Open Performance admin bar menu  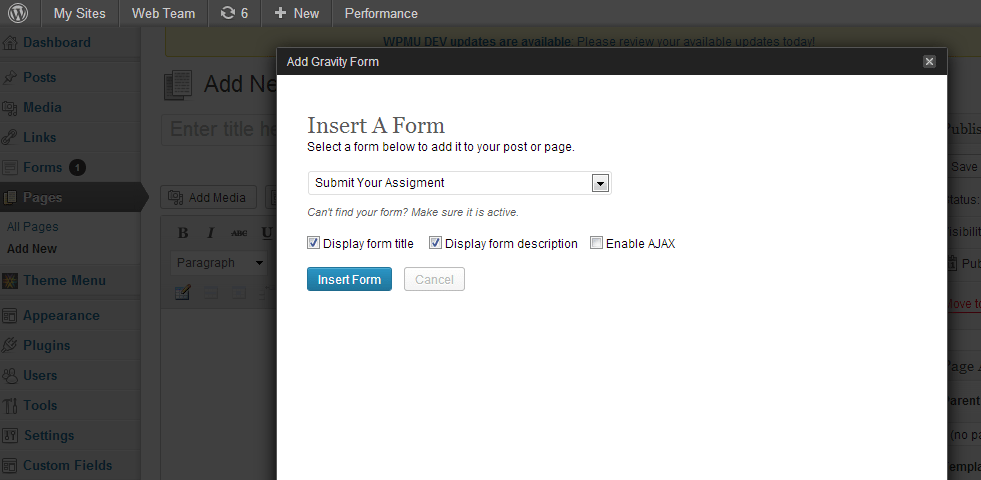(x=381, y=13)
